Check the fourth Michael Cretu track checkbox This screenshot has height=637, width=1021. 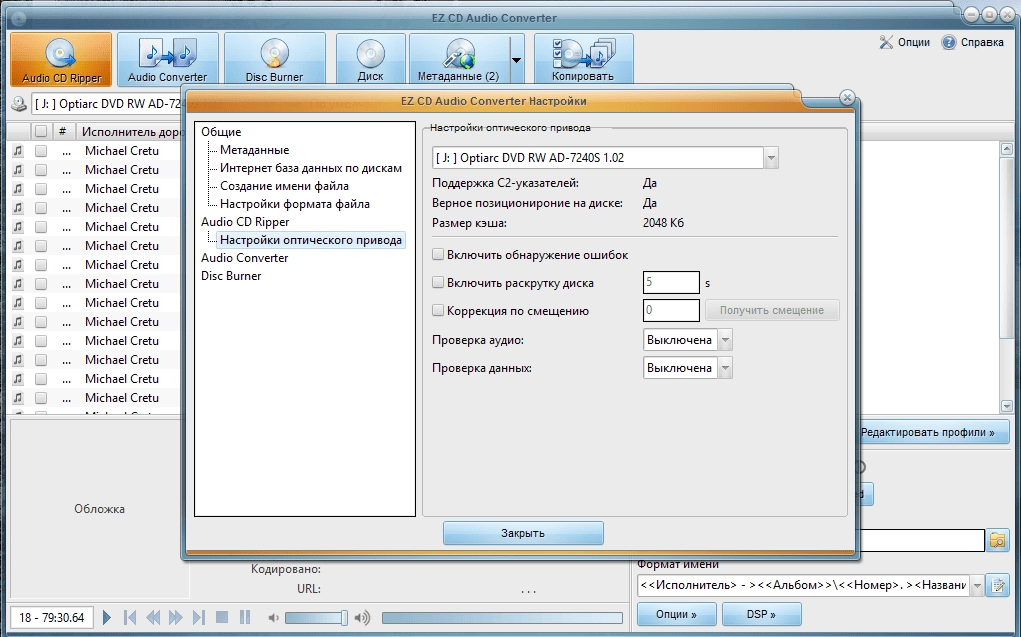tap(41, 208)
